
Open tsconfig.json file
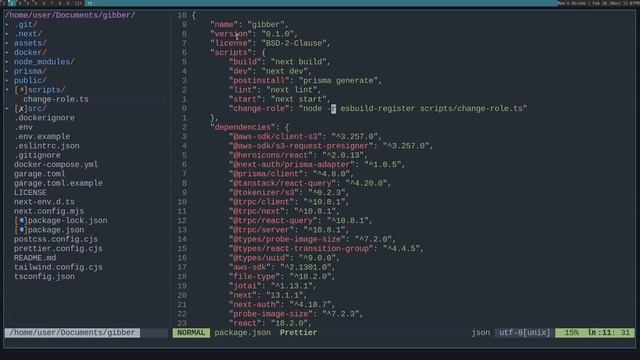44,277
